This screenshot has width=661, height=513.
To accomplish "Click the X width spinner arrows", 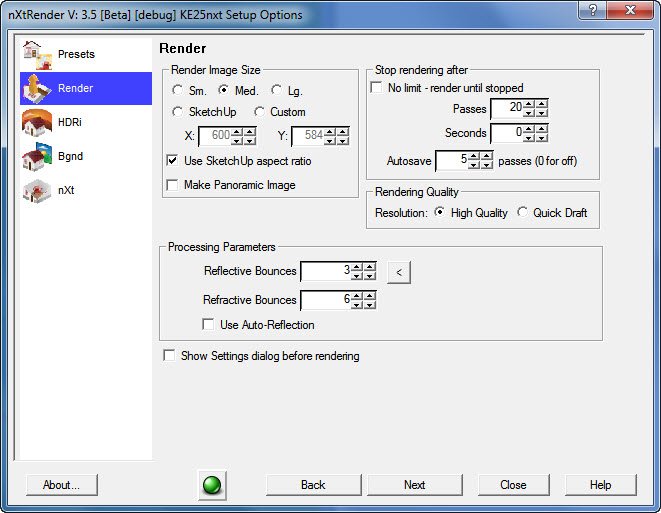I will point(243,136).
